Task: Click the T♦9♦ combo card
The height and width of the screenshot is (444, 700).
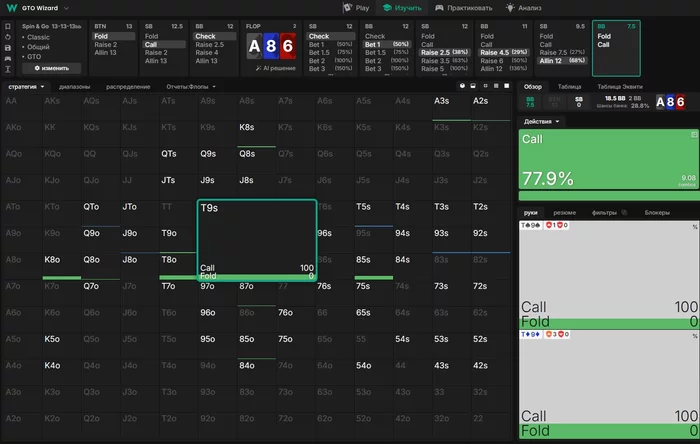Action: tap(609, 384)
